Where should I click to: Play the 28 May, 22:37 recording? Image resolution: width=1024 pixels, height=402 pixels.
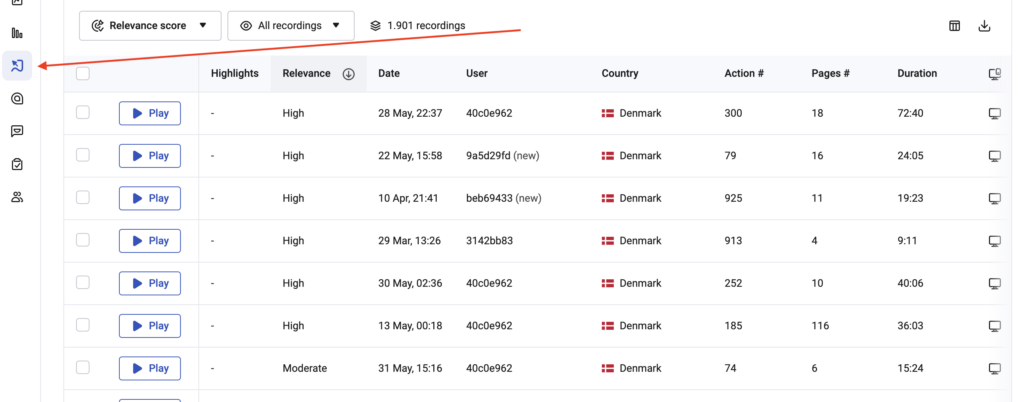coord(150,114)
